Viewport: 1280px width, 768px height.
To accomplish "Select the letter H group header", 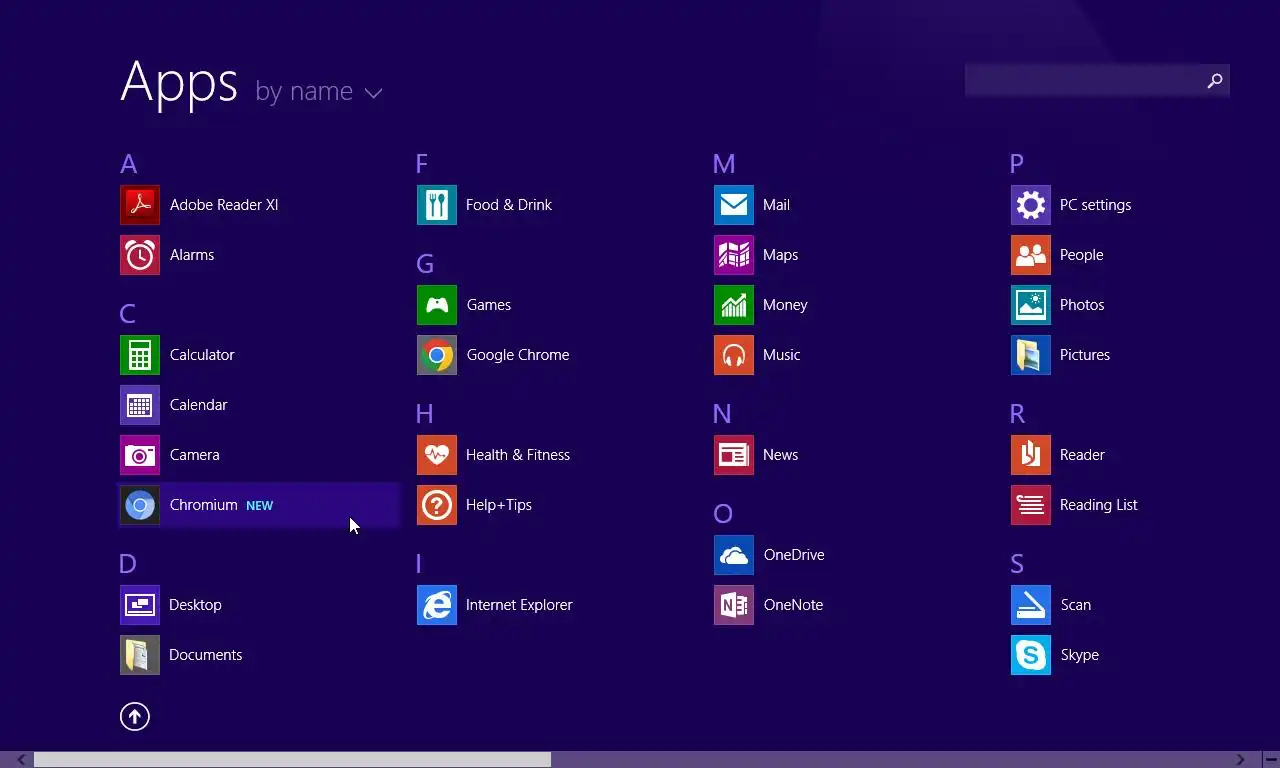I will [x=425, y=414].
